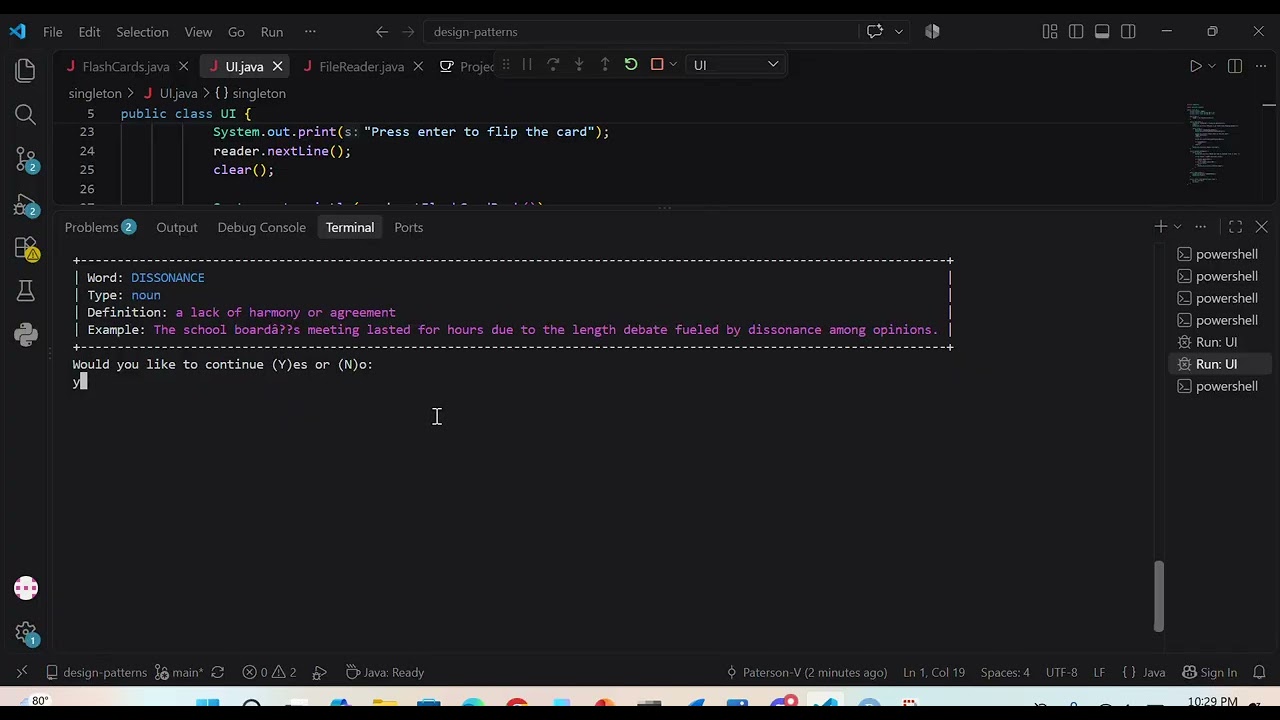Close the UI.java editor tab

click(277, 66)
